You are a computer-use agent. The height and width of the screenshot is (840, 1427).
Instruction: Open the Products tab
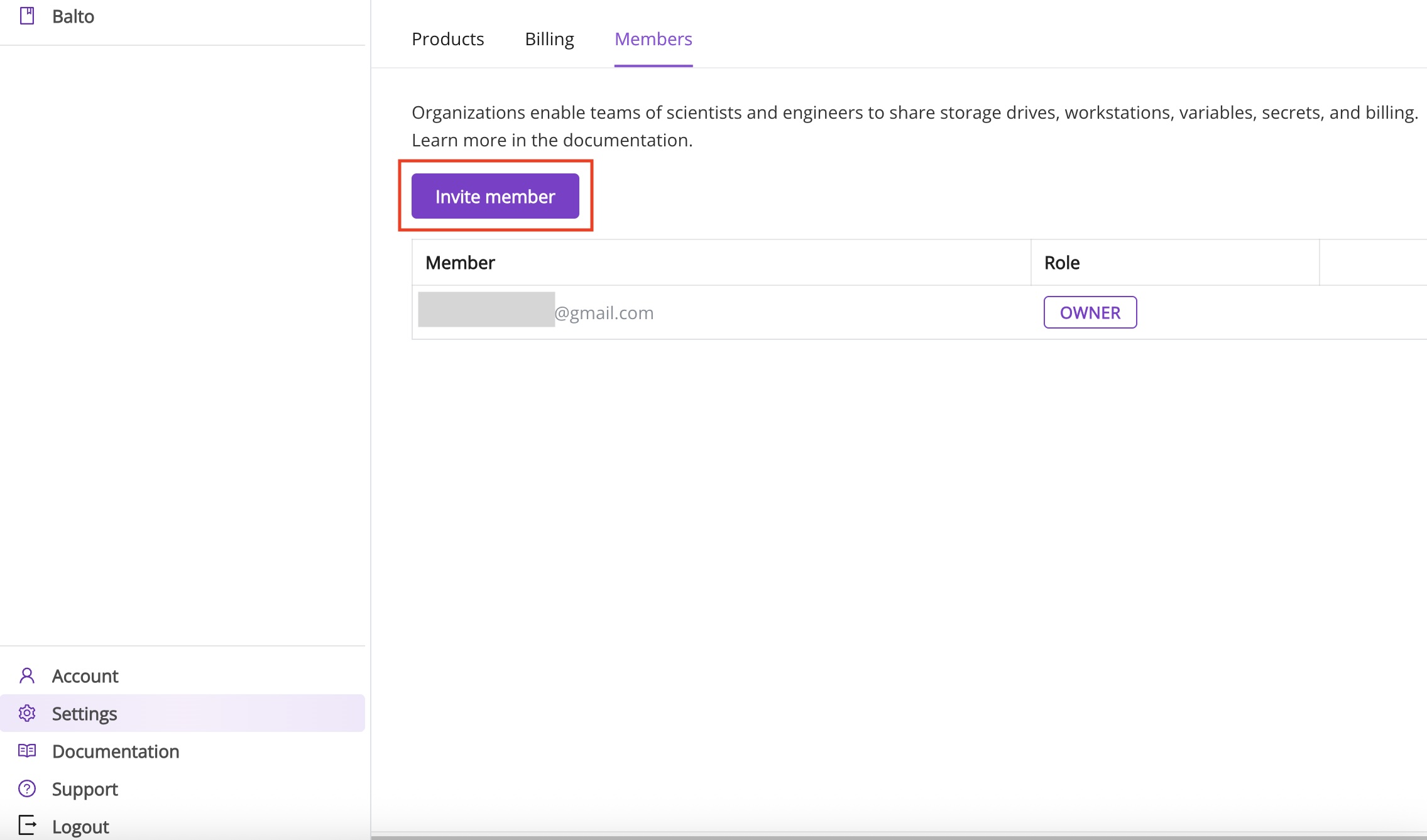tap(447, 39)
